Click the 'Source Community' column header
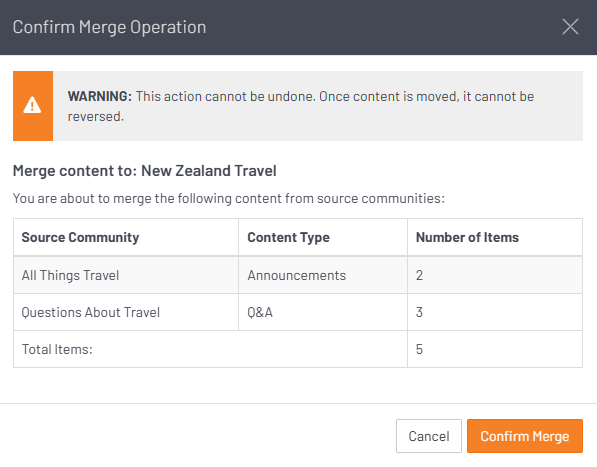The image size is (597, 467). click(x=126, y=237)
